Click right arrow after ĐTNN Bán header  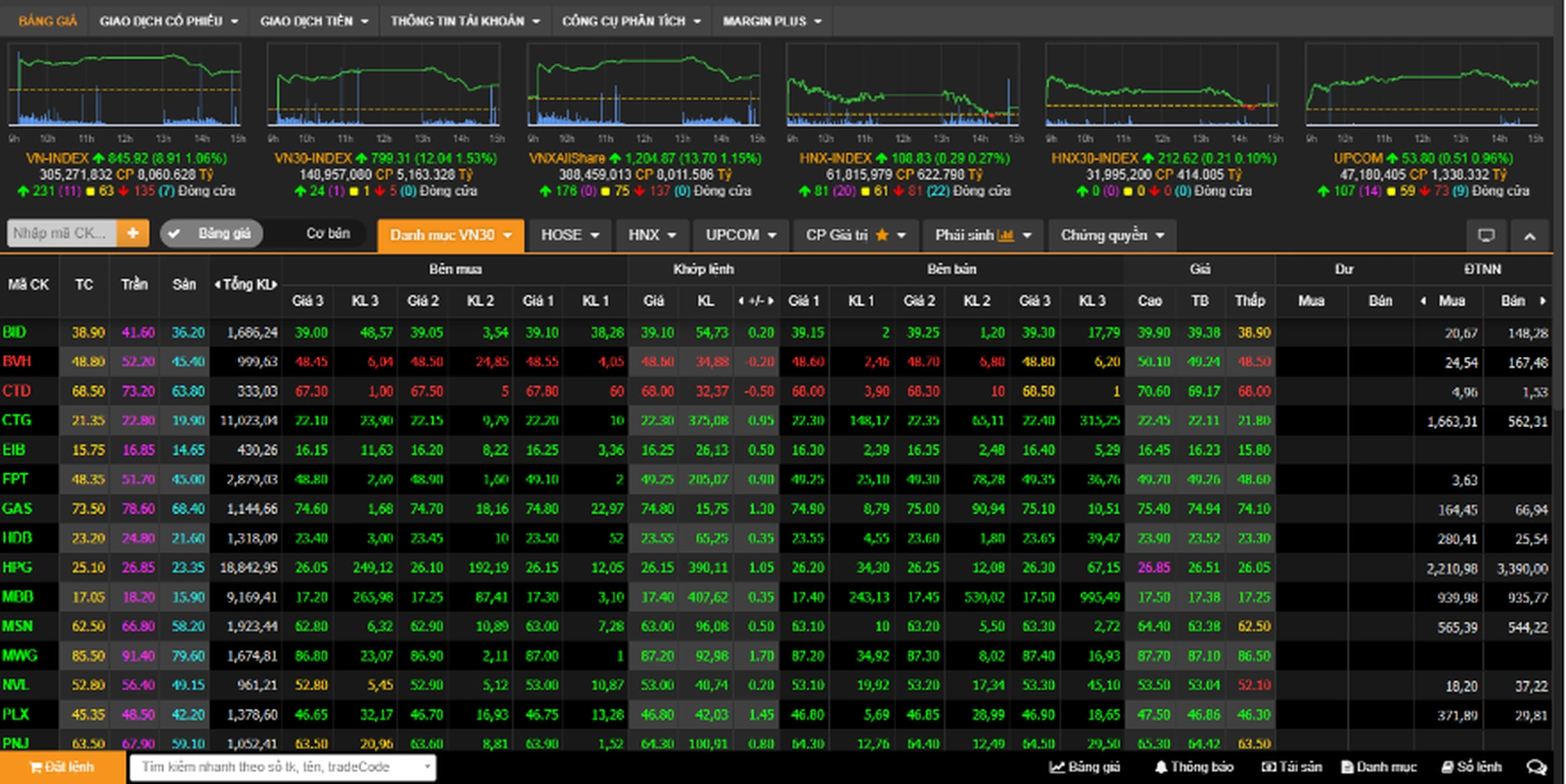[x=1542, y=301]
